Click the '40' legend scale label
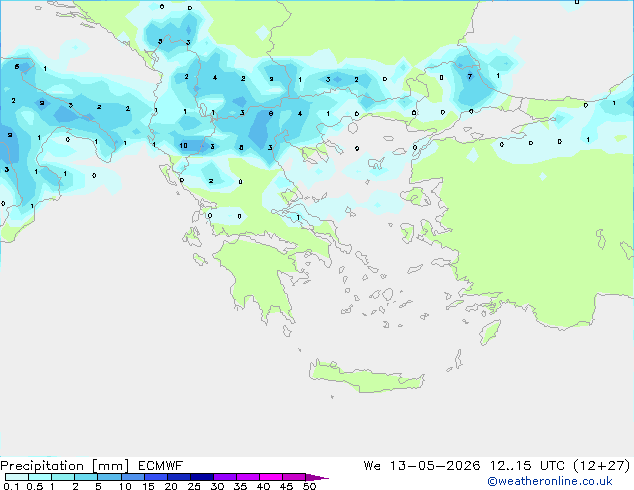 pos(263,486)
